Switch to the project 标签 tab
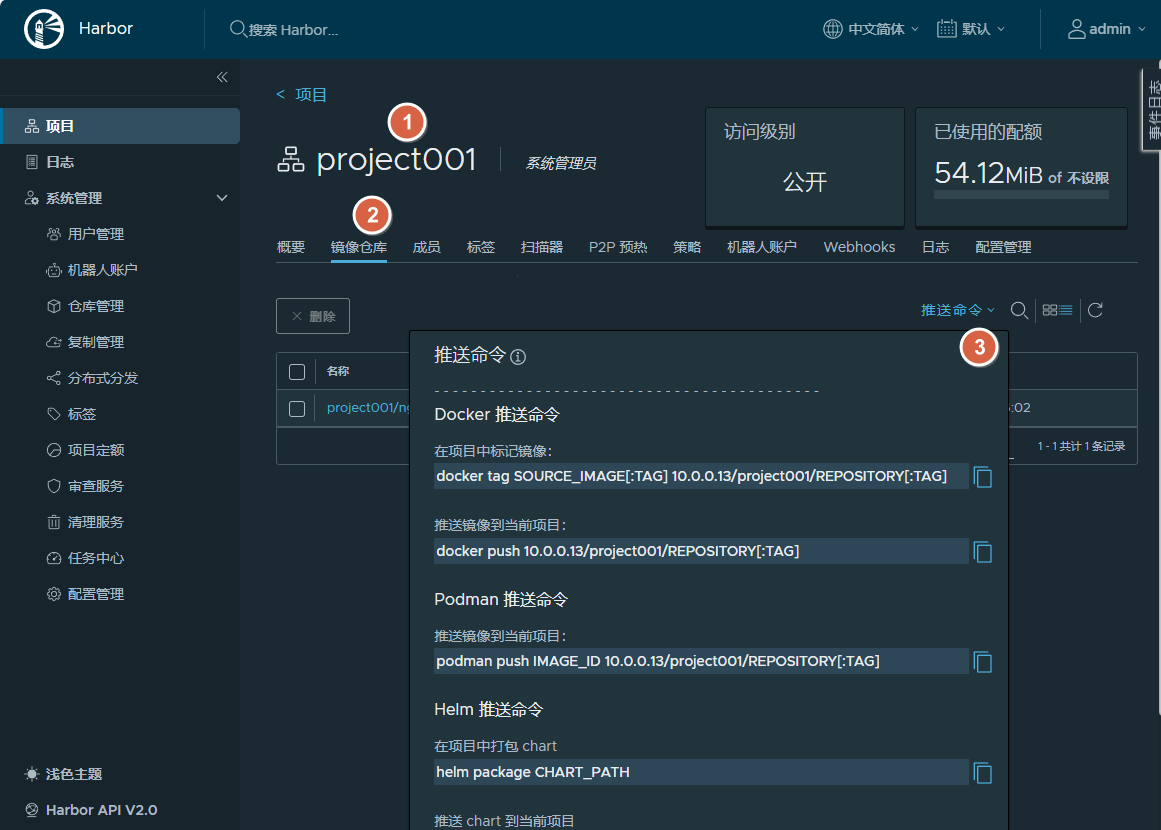The height and width of the screenshot is (830, 1161). point(481,247)
